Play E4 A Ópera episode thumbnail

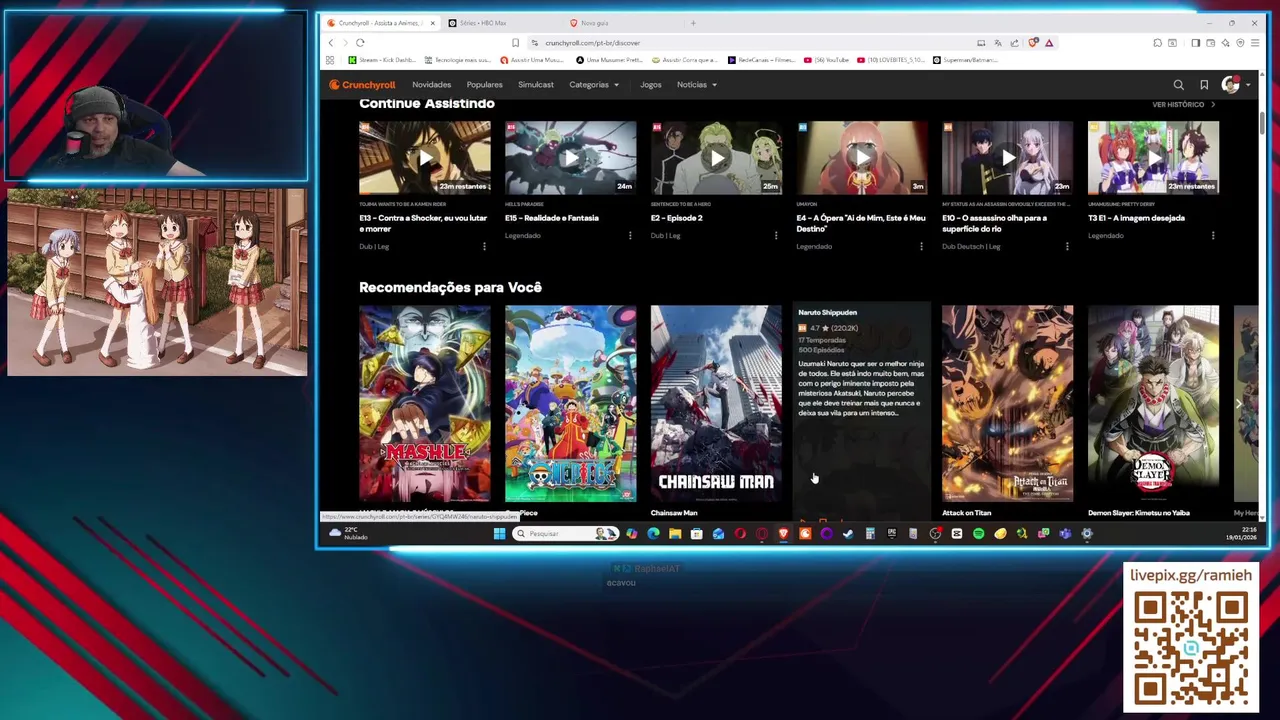[x=862, y=158]
